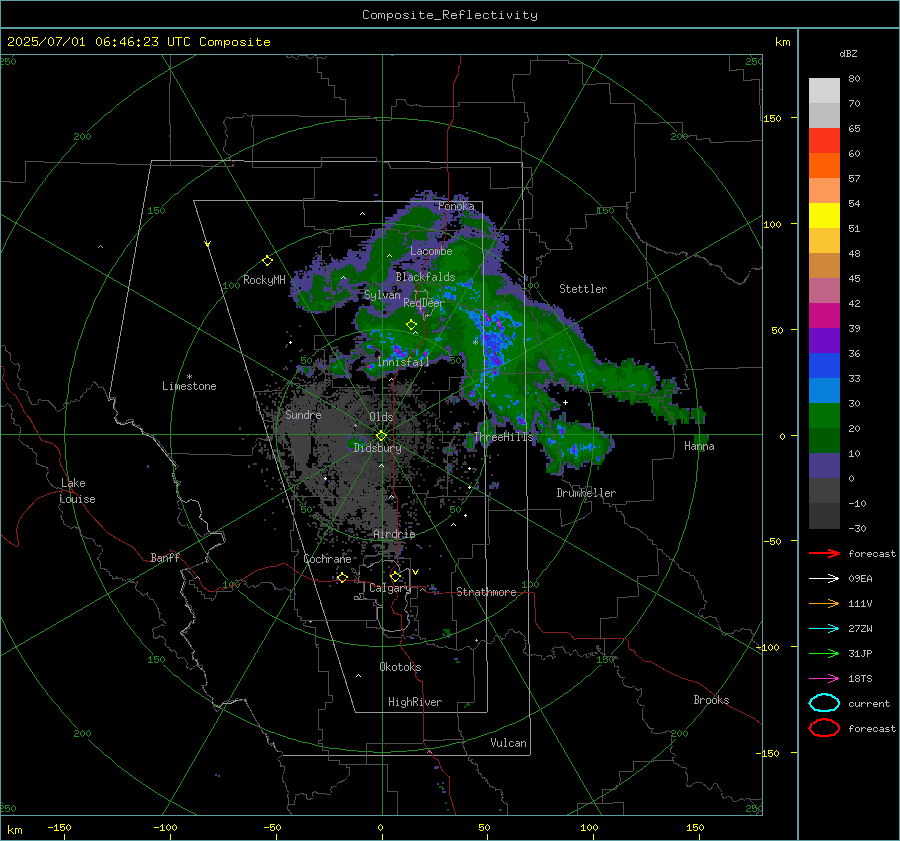
Task: Click the Ponoka city label
Action: pos(456,206)
